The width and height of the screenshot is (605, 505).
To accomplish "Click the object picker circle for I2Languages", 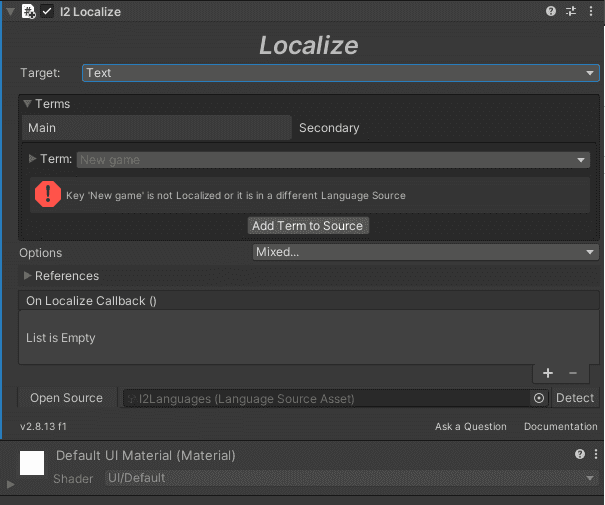I will click(x=539, y=398).
